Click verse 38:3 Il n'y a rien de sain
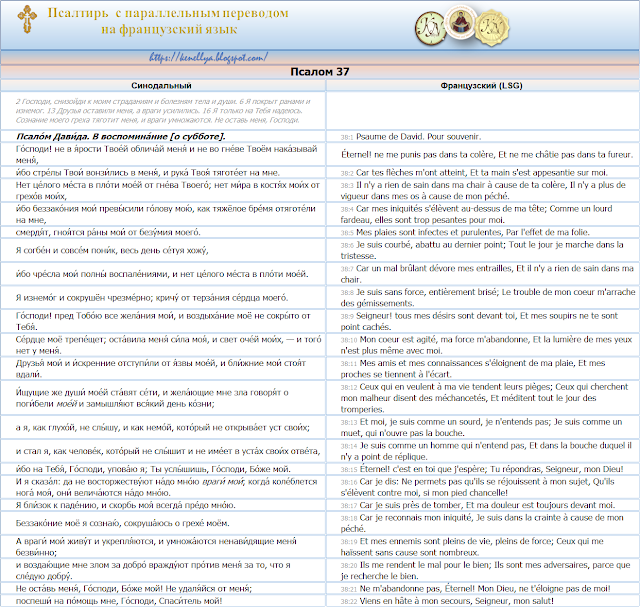The width and height of the screenshot is (640, 607). (x=483, y=190)
